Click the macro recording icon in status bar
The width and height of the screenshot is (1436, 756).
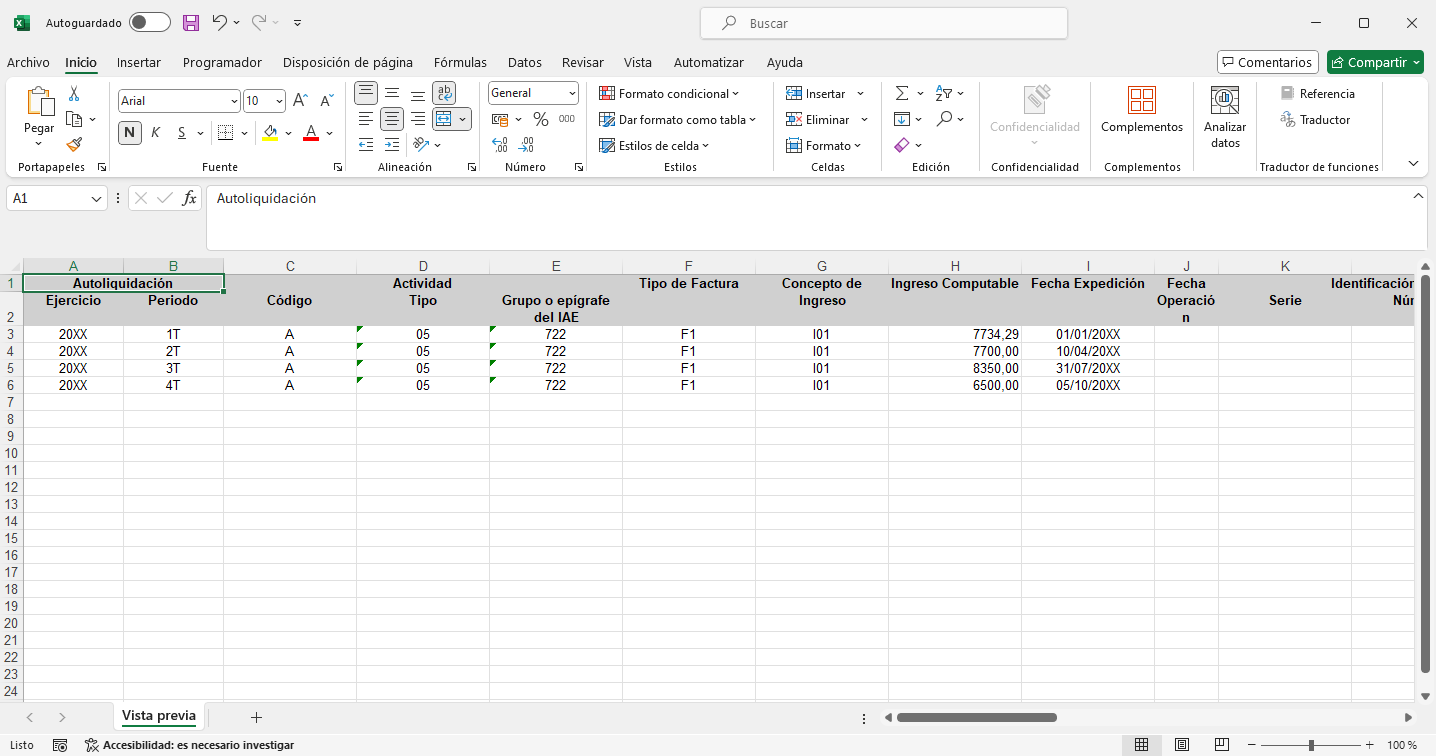[x=60, y=745]
